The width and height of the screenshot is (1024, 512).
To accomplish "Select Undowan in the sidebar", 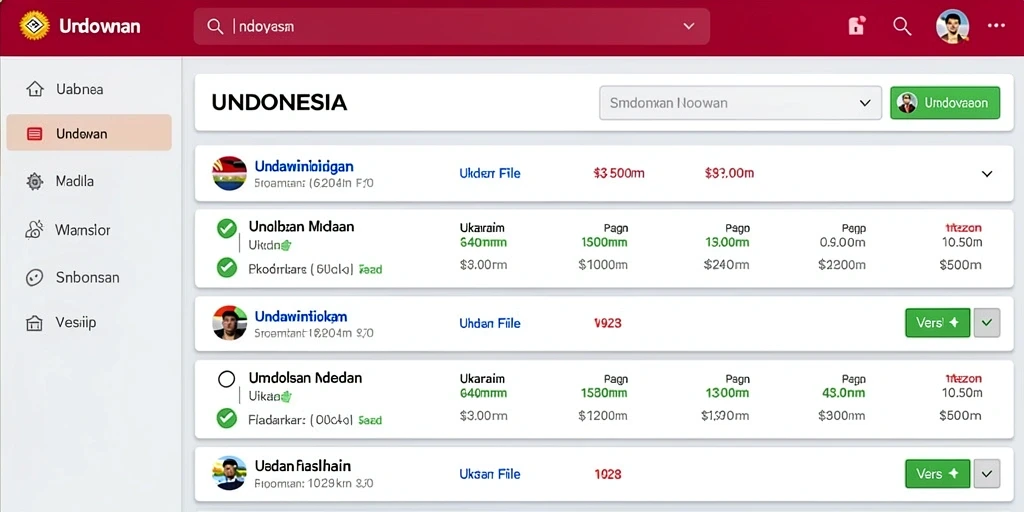I will [89, 134].
